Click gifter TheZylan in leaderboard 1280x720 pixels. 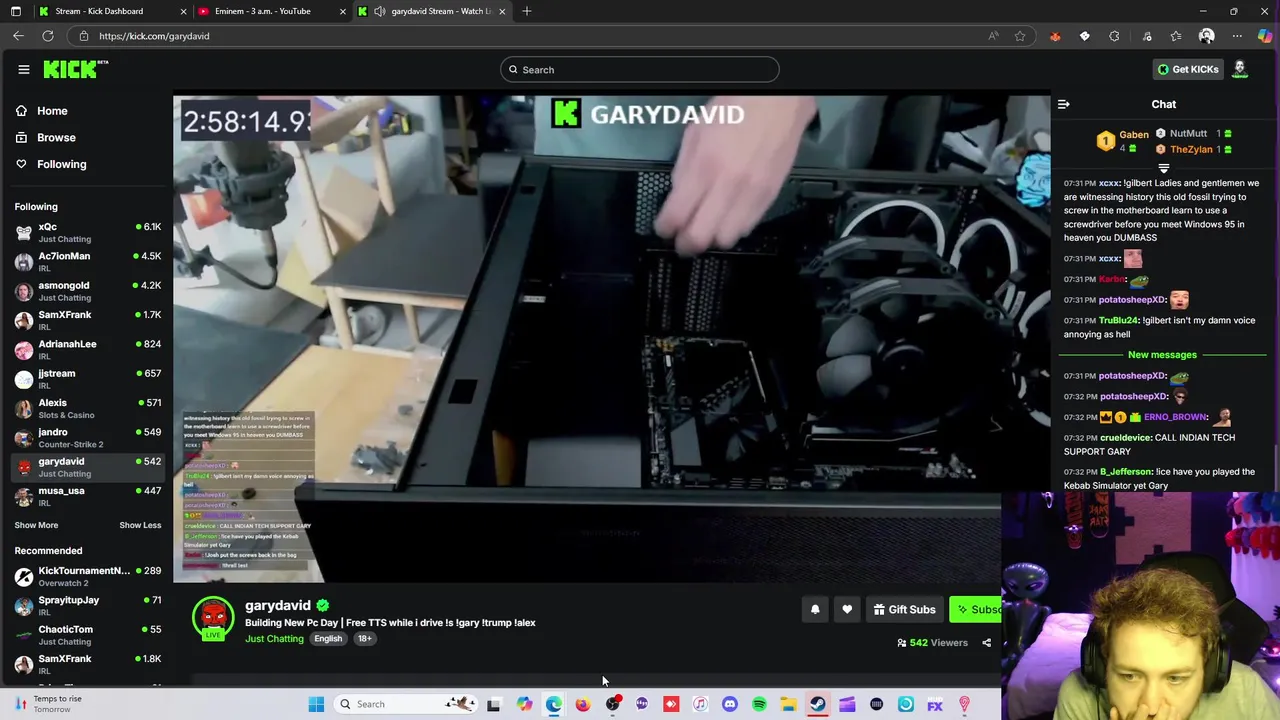tap(1191, 149)
